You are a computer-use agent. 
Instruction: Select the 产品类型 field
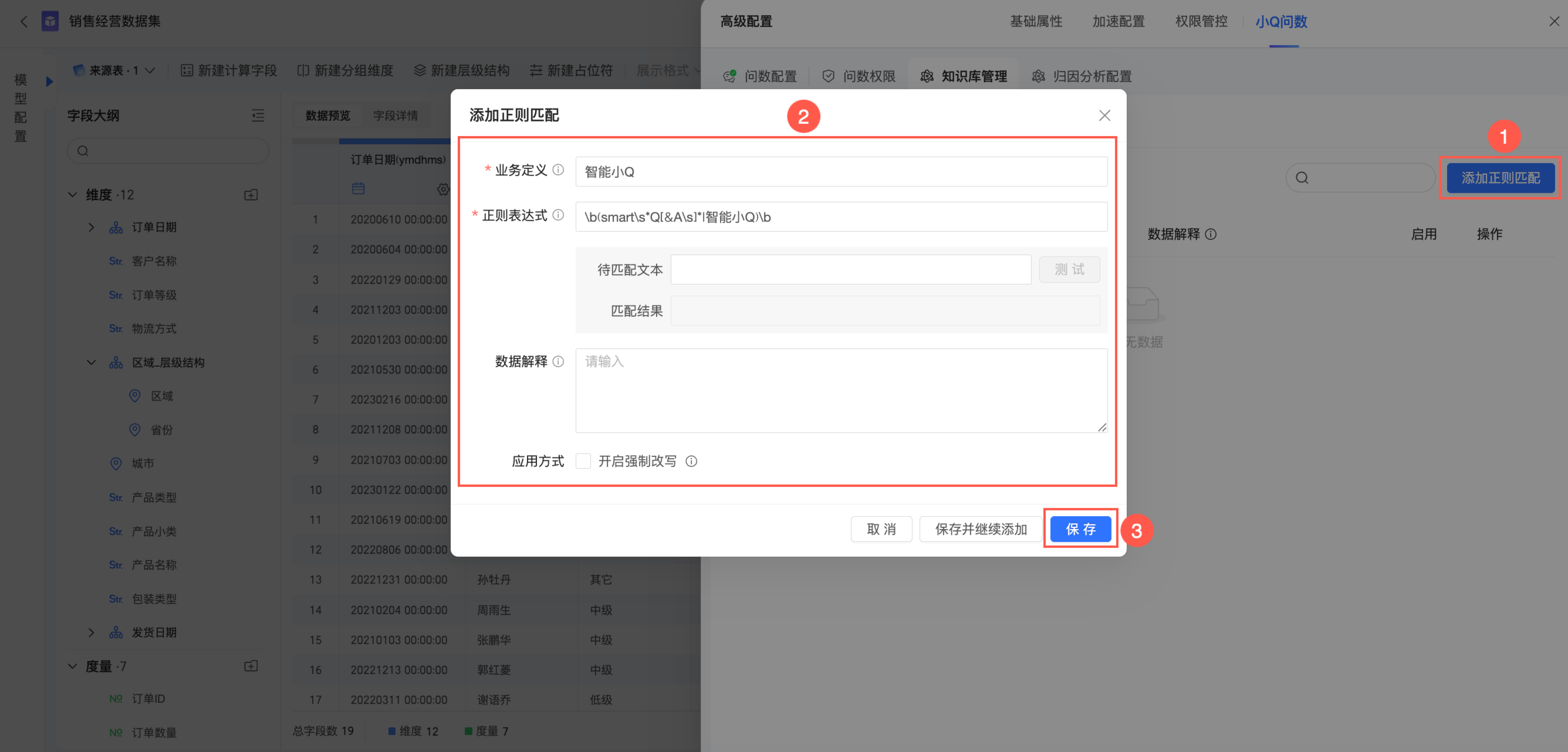(x=154, y=498)
